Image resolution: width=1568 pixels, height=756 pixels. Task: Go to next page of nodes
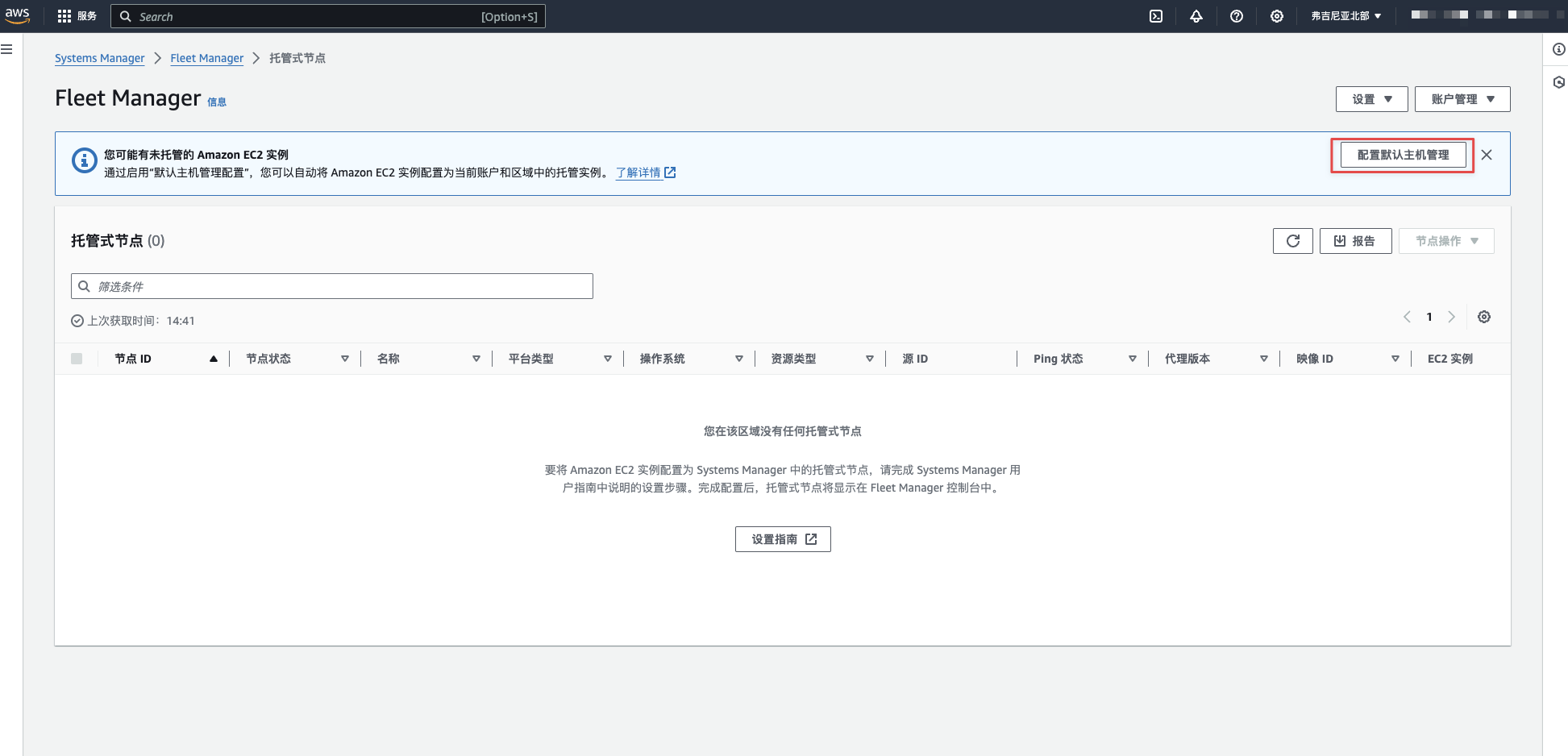[x=1451, y=317]
